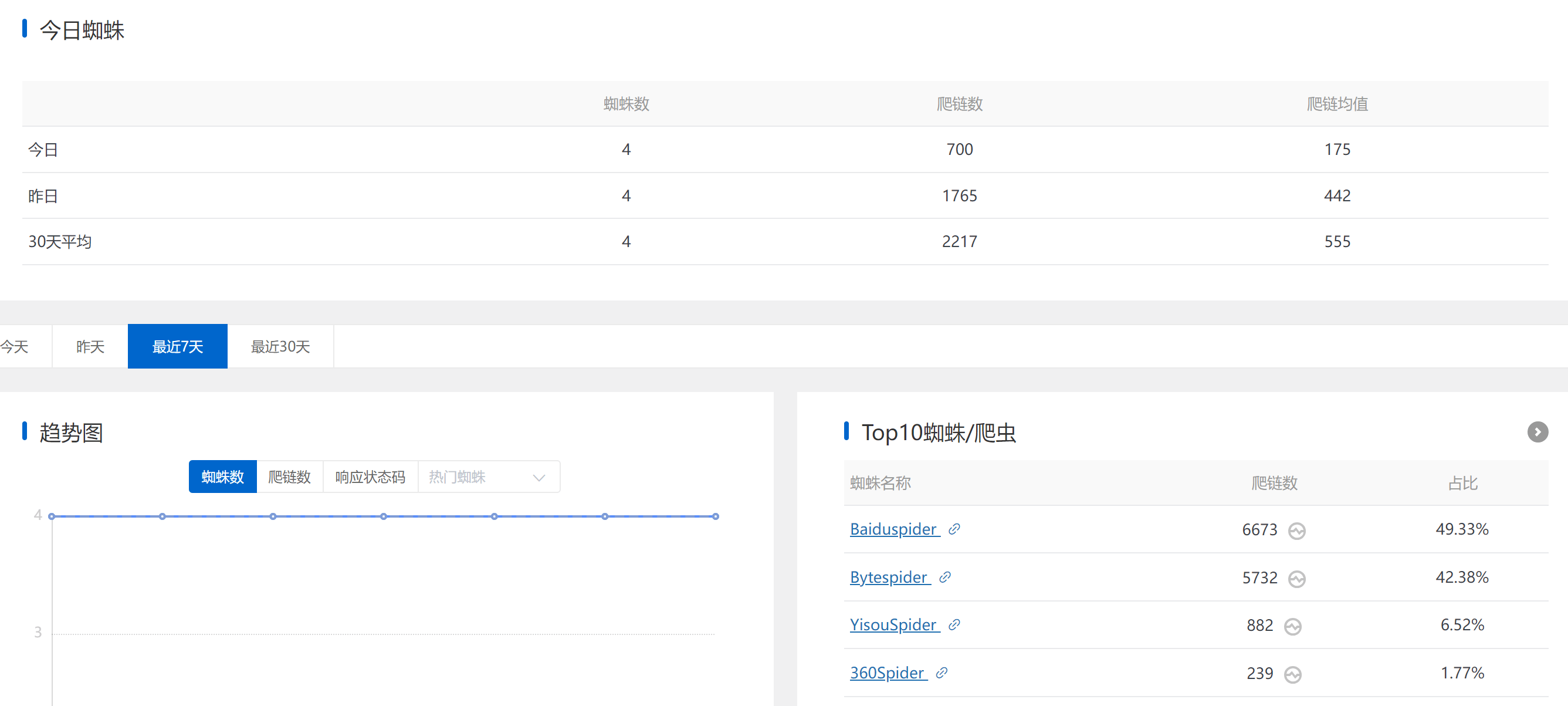
Task: Click link icon next to Bytespider
Action: 944,577
